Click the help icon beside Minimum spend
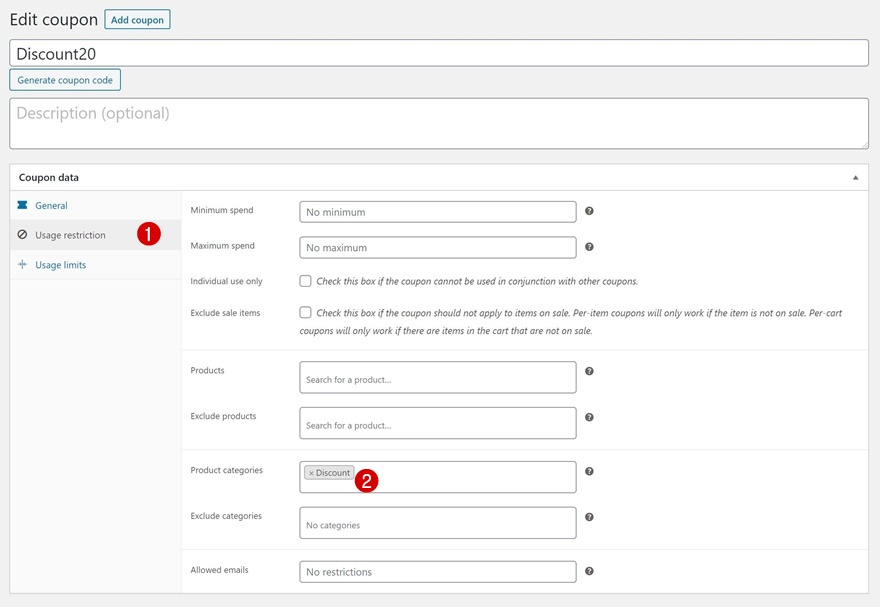880x607 pixels. (x=589, y=211)
